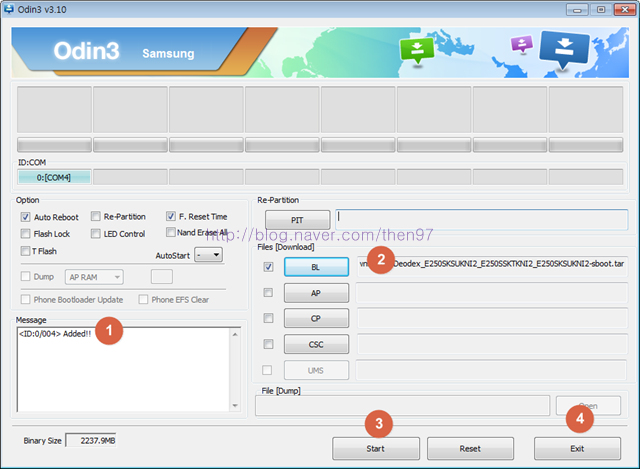Tick the checkbox next to AP
Viewport: 640px width, 469px height.
tap(268, 293)
